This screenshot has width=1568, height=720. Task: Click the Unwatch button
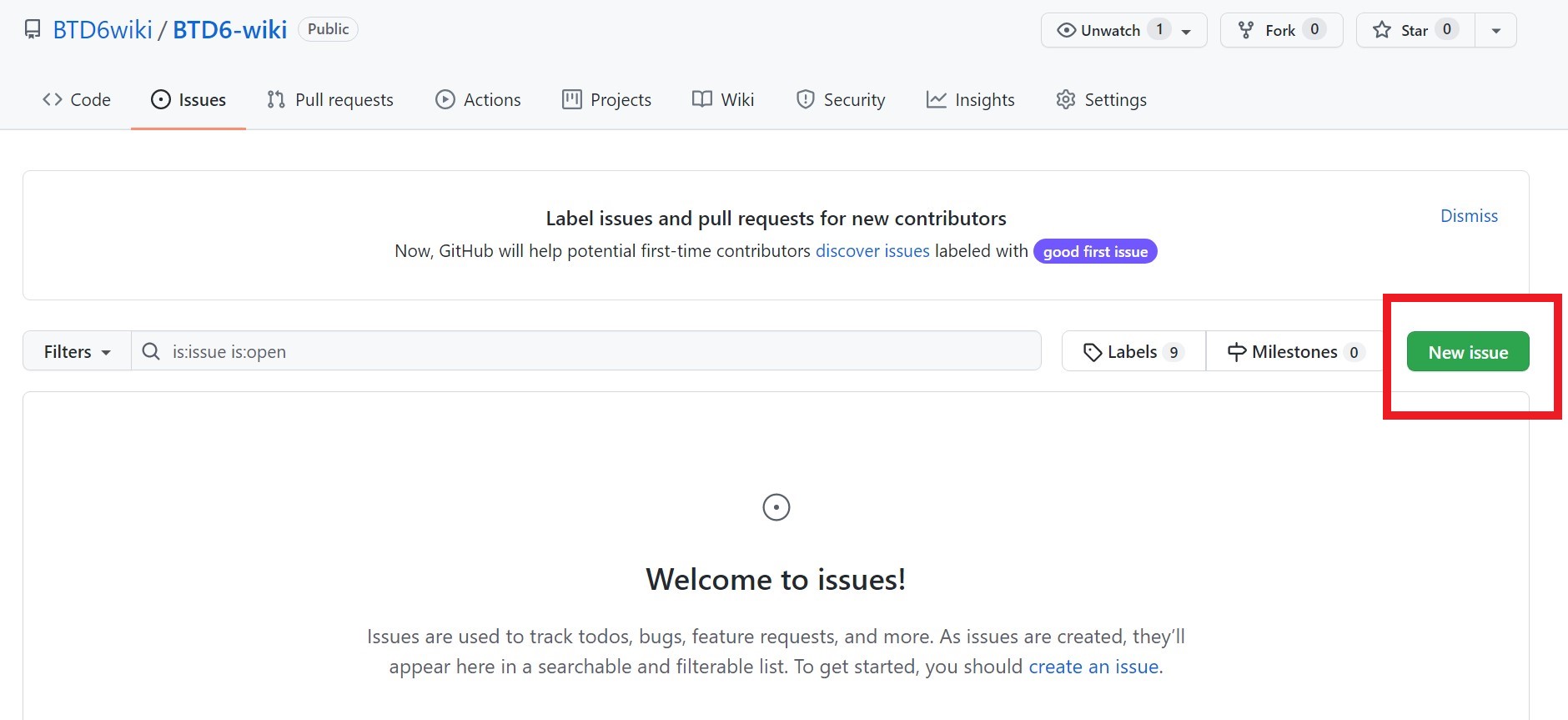pyautogui.click(x=1123, y=30)
